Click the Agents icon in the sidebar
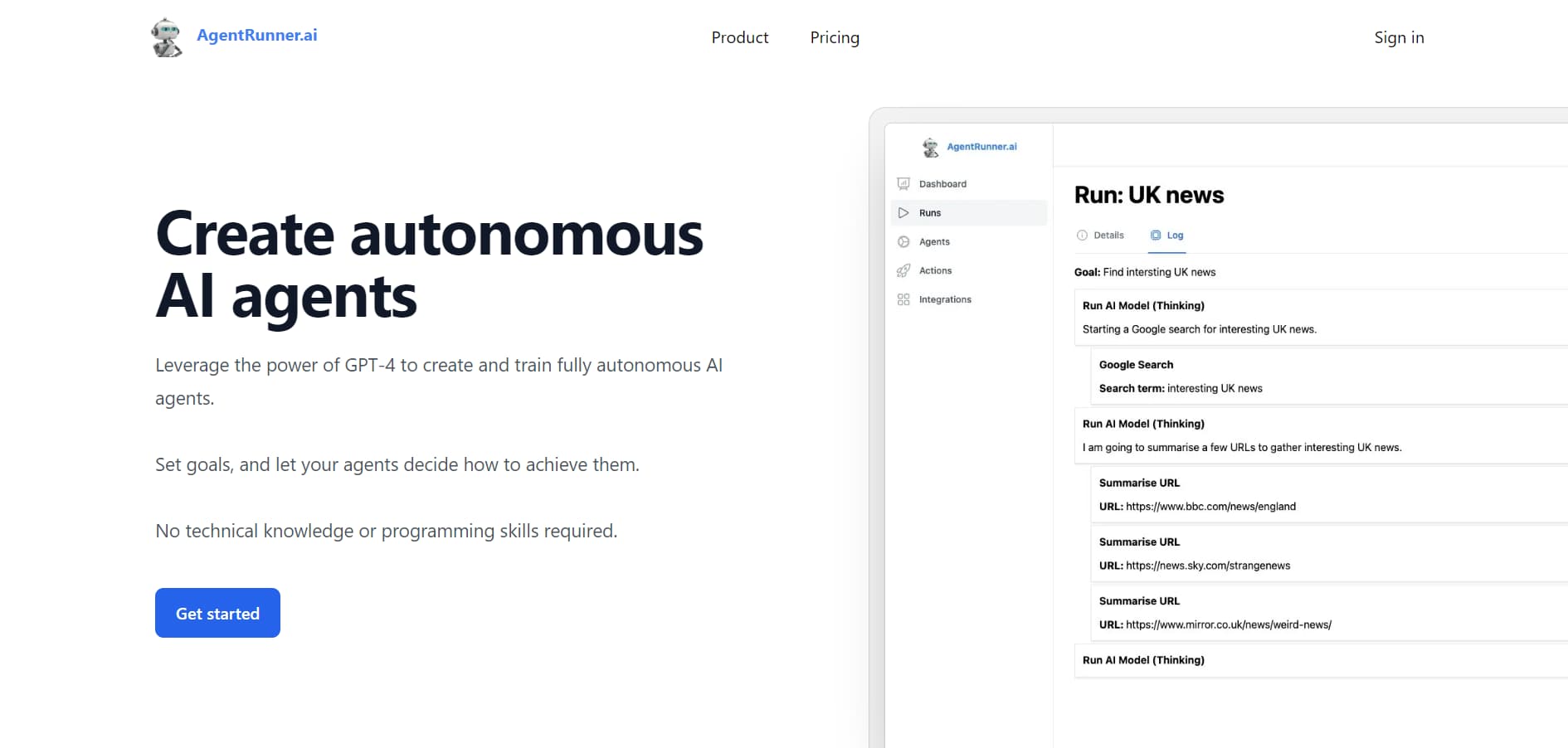 click(903, 242)
